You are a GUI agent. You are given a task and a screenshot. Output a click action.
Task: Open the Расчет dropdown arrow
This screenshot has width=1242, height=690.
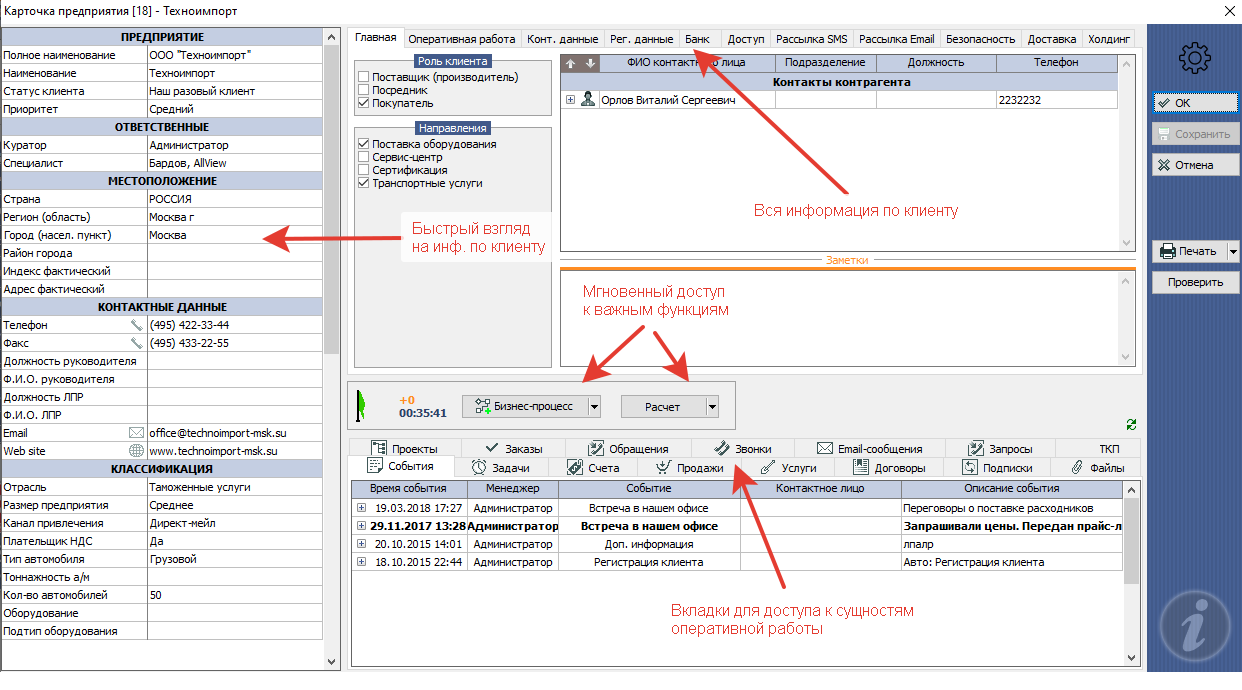coord(712,406)
